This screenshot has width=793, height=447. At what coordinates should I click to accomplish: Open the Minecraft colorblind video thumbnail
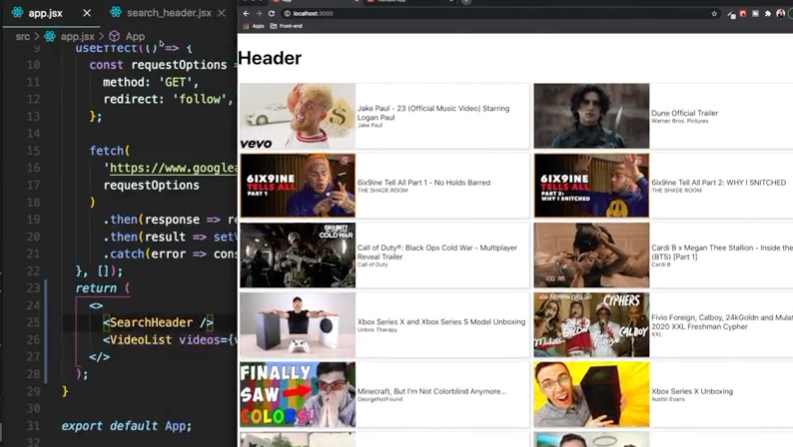click(297, 394)
